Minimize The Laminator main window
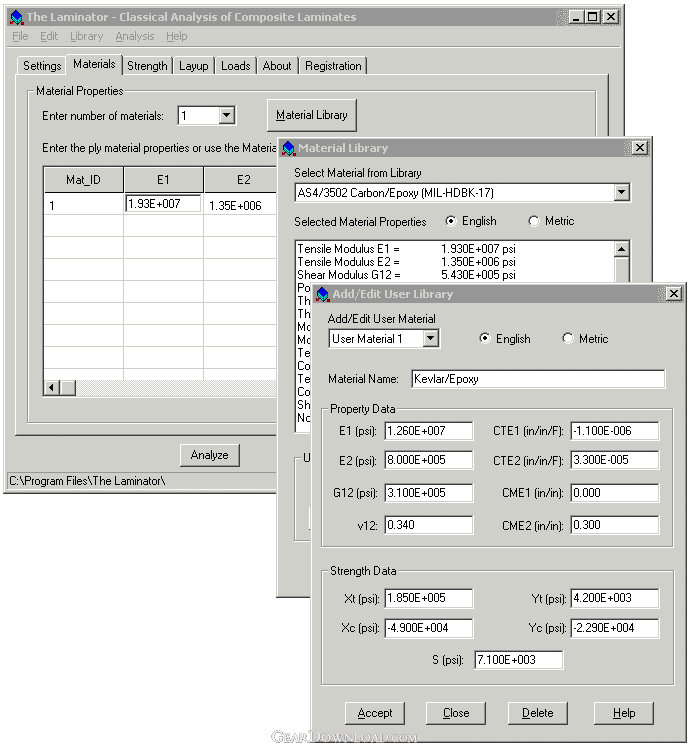Viewport: 690px width, 746px height. pos(576,17)
